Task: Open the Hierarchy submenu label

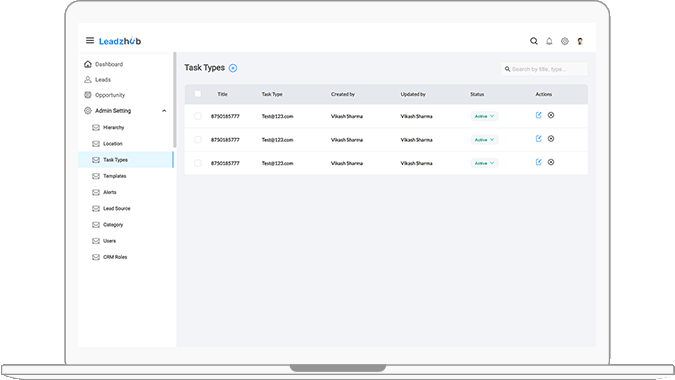Action: click(114, 127)
